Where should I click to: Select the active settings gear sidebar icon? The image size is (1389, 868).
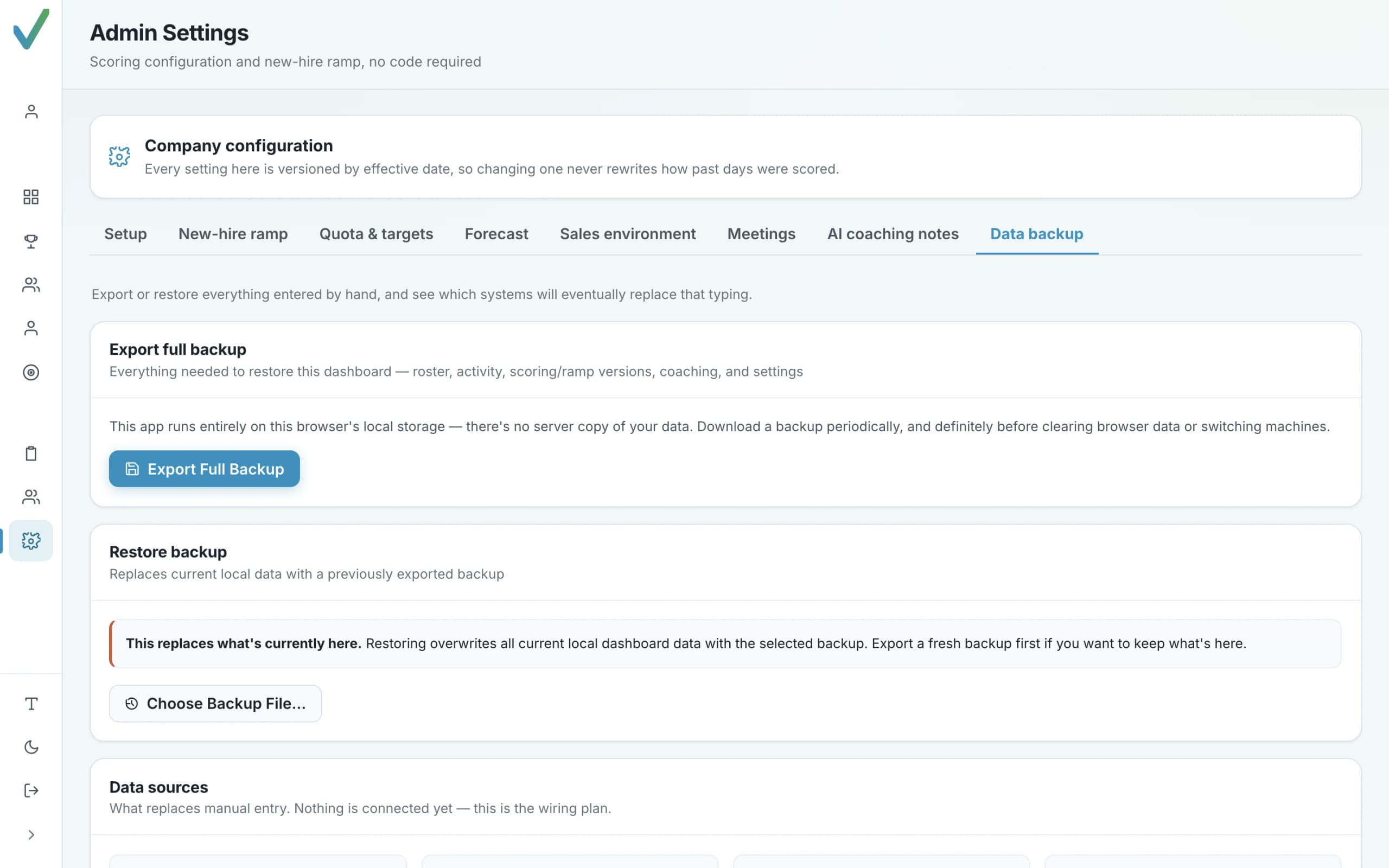coord(31,540)
